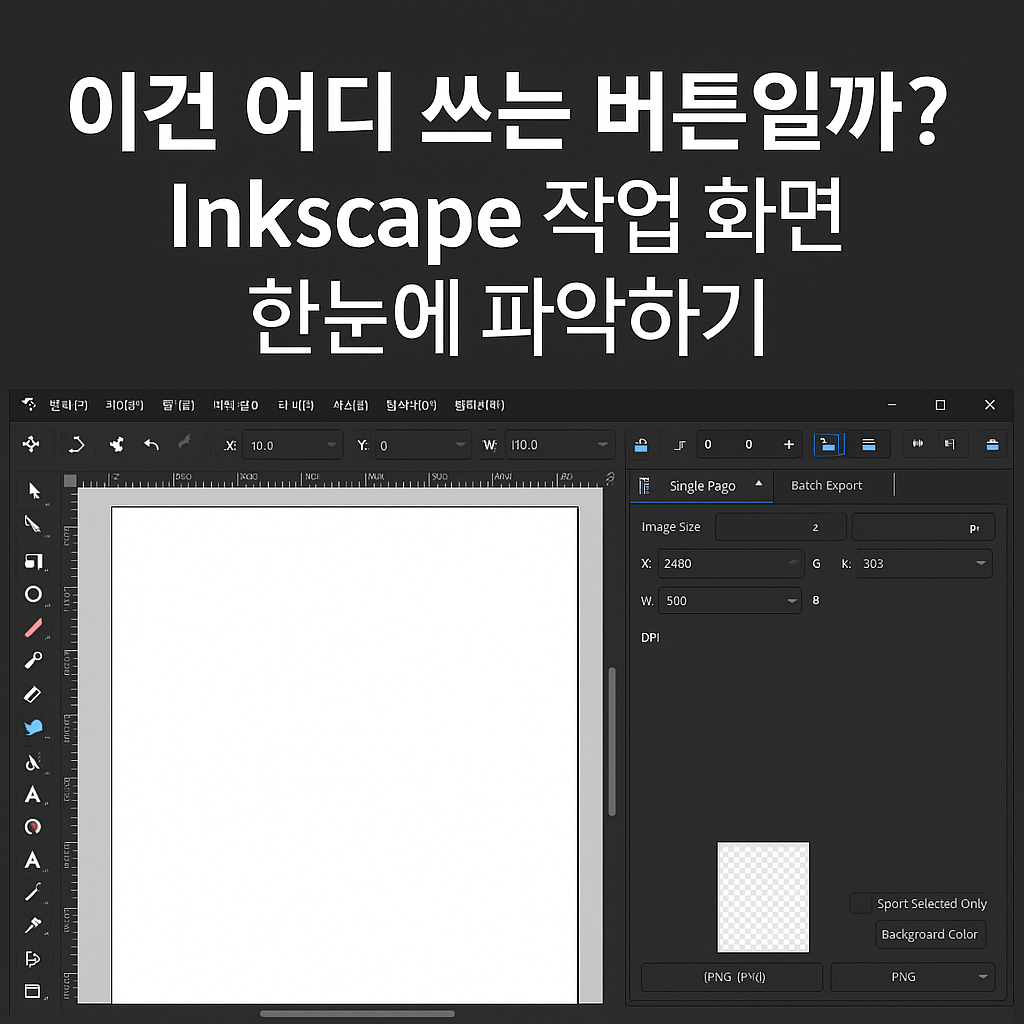
Task: Select the arrow Selector tool
Action: tap(34, 491)
